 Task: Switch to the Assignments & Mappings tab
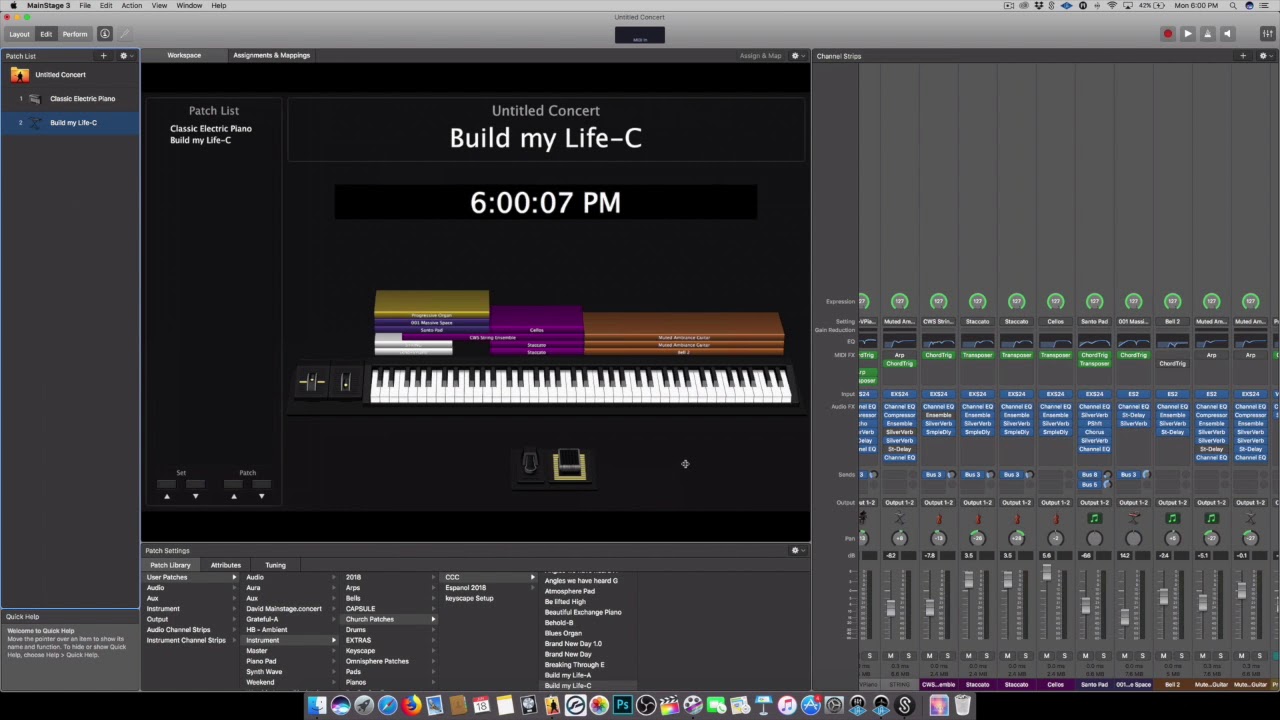[272, 56]
